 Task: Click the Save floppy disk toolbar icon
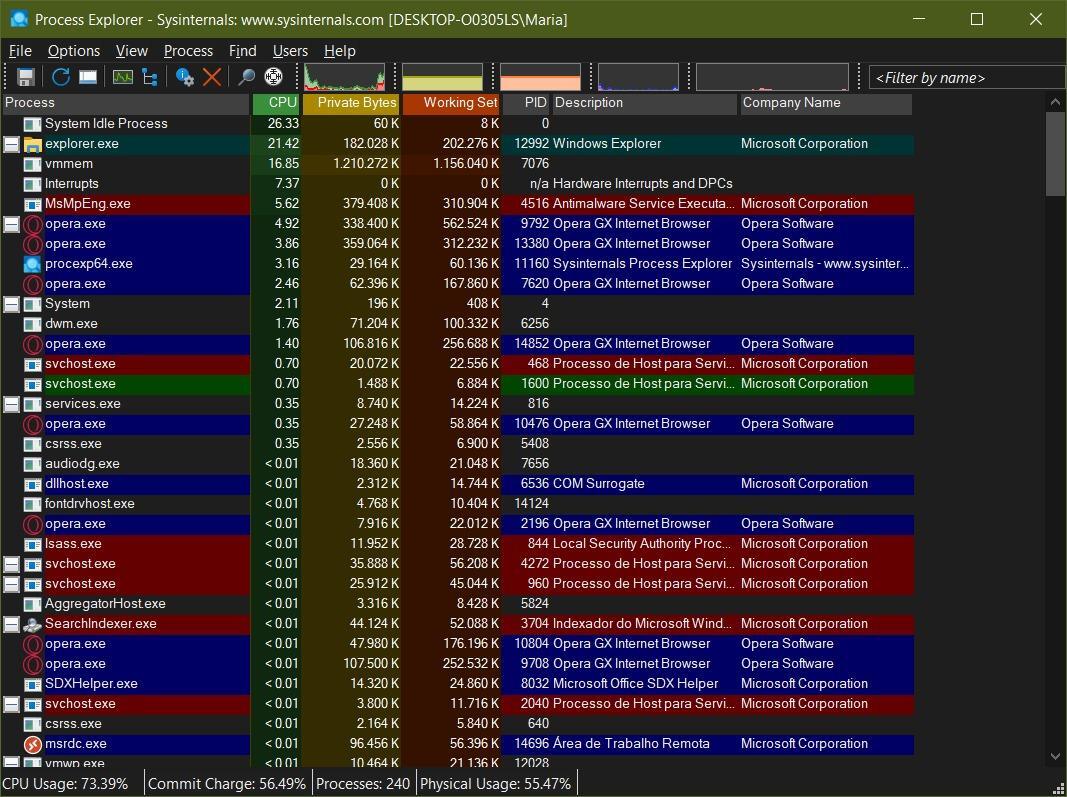pos(26,77)
